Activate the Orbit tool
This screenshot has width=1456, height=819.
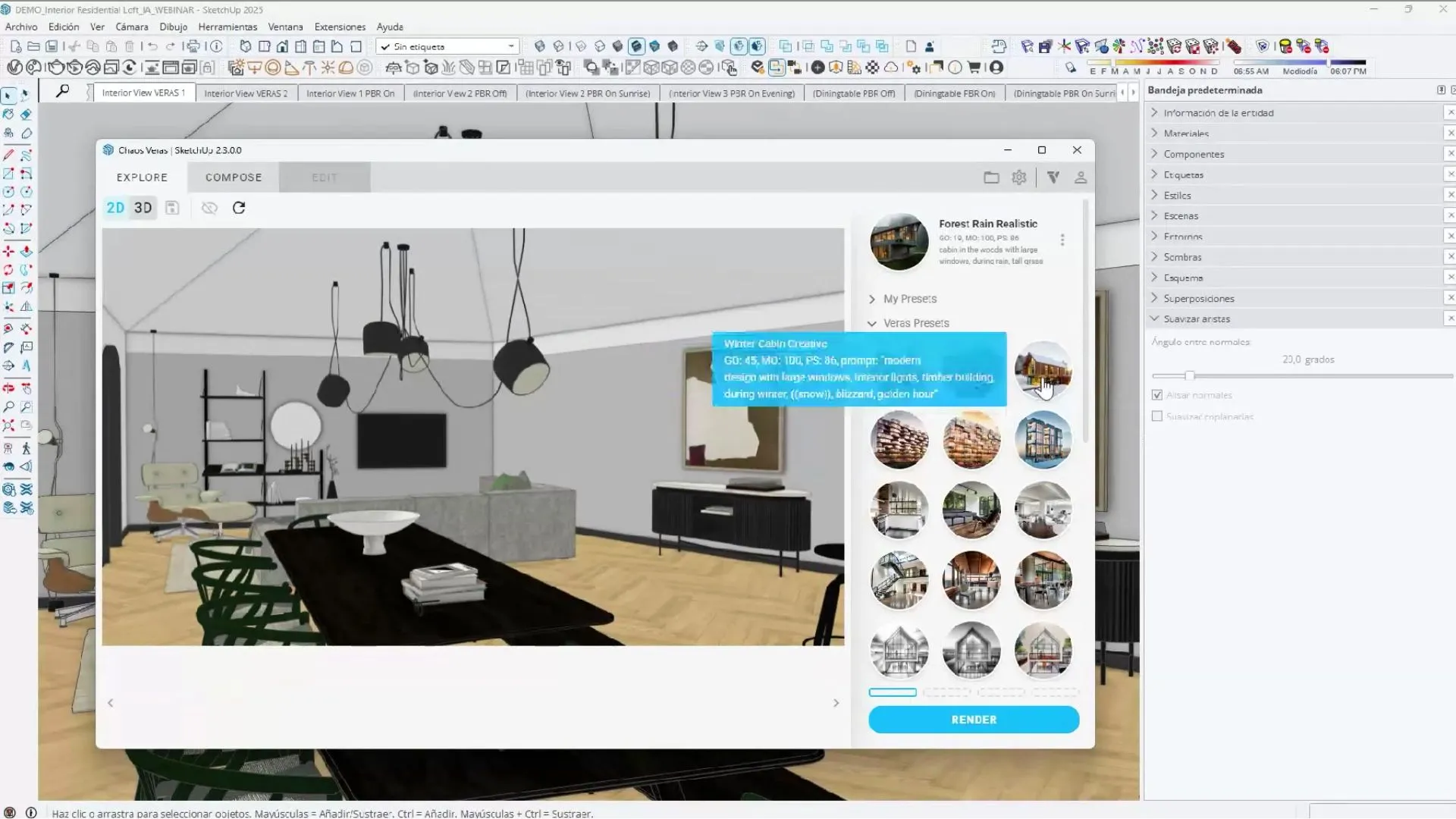9,388
